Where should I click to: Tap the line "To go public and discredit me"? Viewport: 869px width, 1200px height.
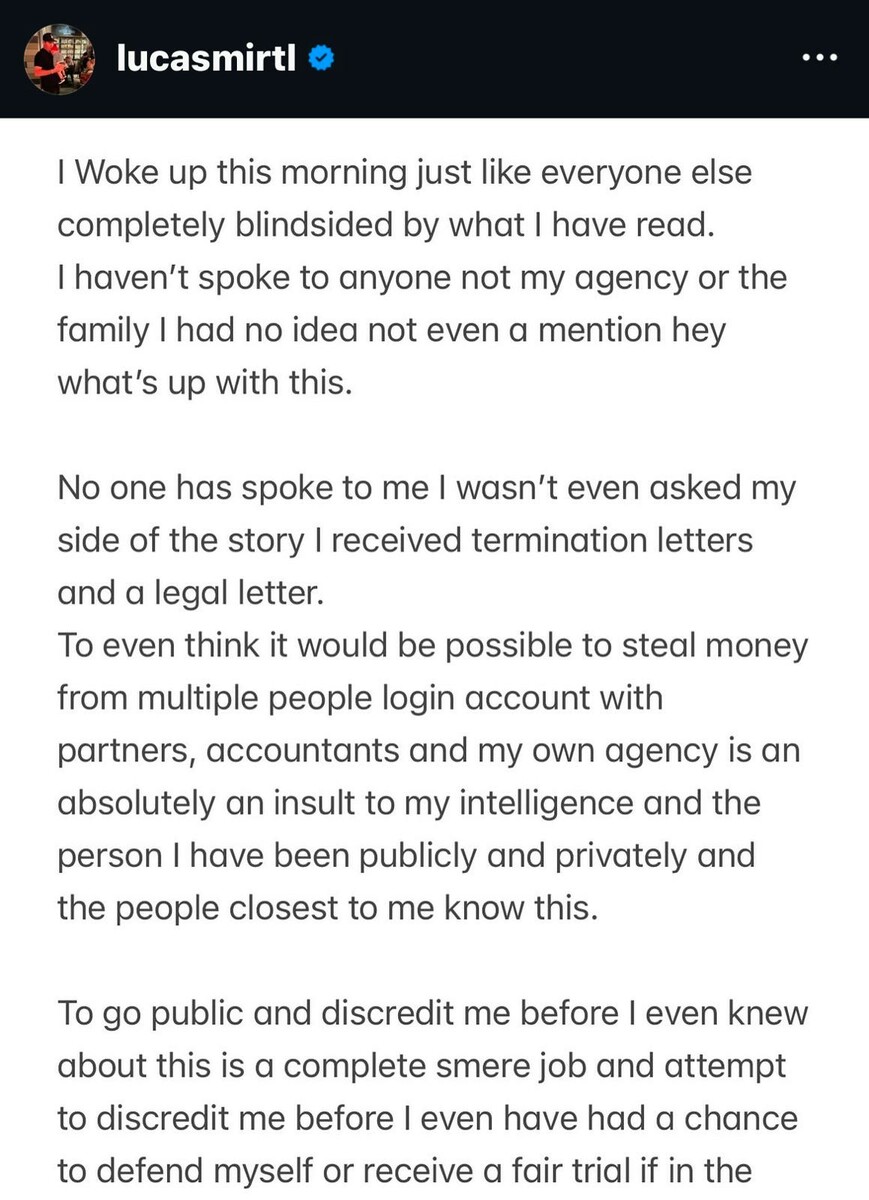click(x=432, y=1013)
